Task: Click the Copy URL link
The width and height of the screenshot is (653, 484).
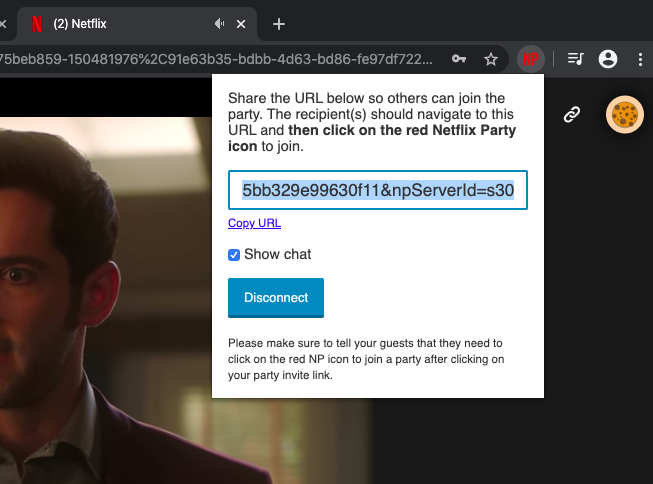Action: pos(254,223)
